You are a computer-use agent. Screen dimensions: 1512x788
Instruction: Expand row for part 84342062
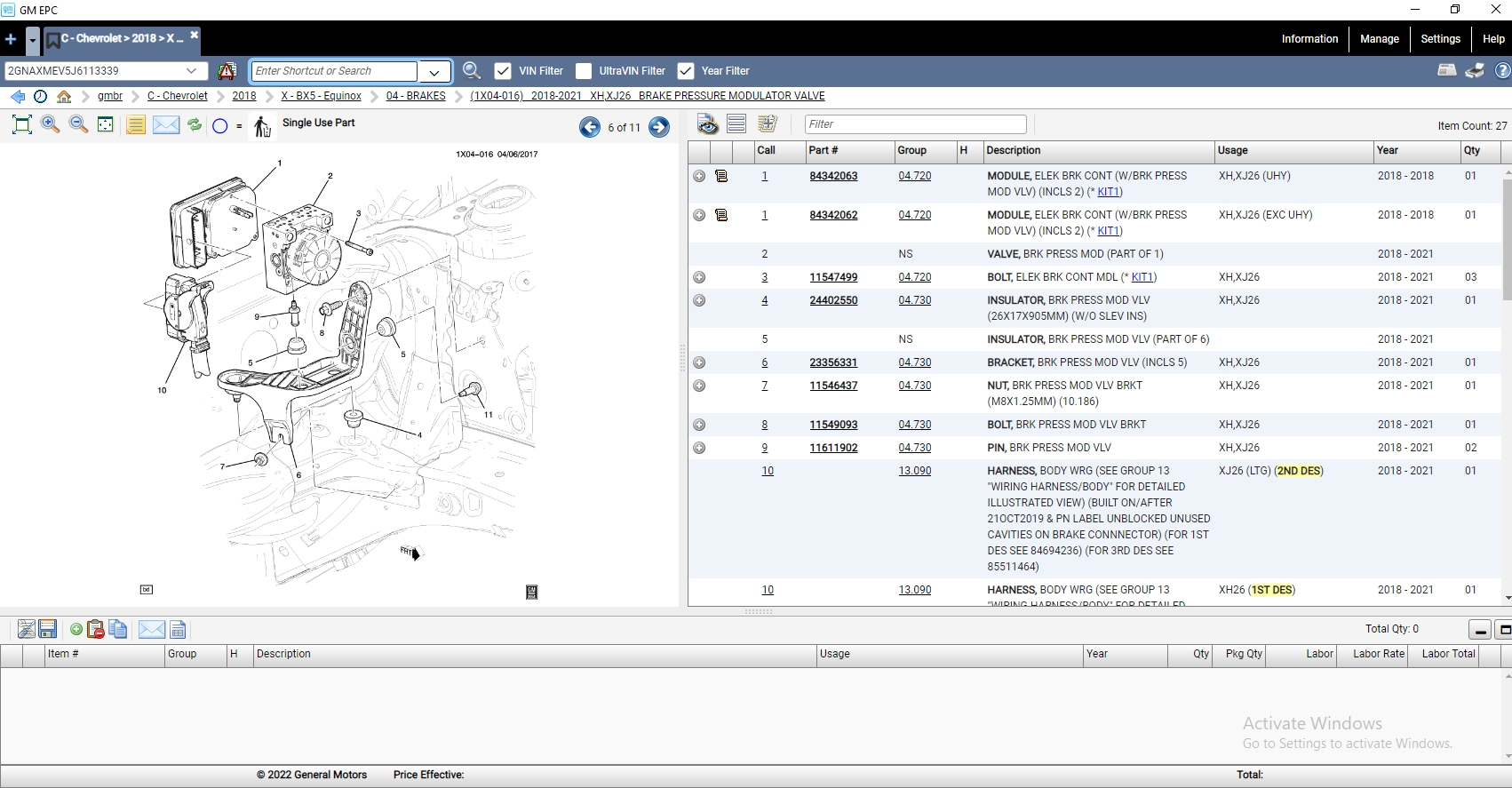point(699,215)
